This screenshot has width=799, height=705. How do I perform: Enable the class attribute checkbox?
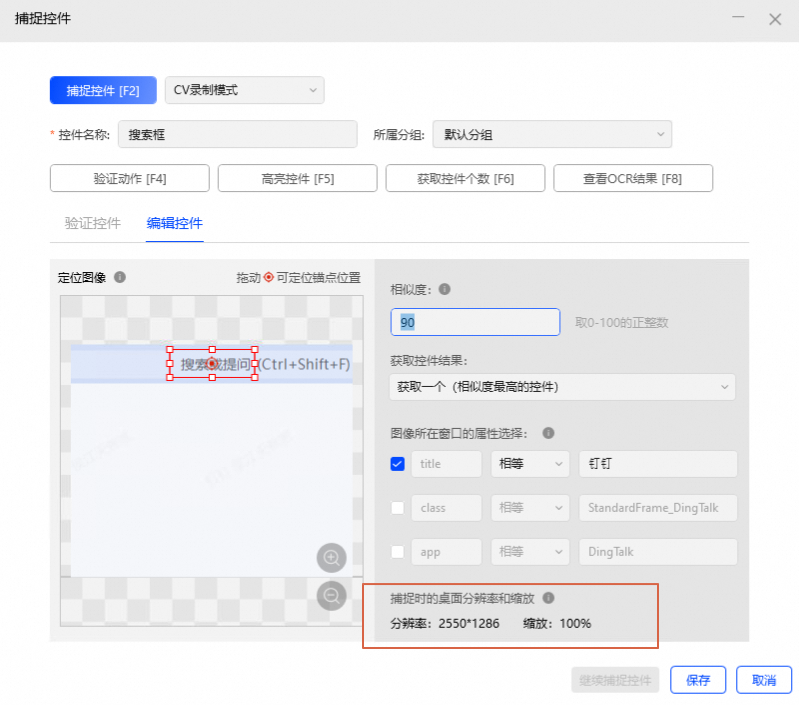tap(397, 508)
